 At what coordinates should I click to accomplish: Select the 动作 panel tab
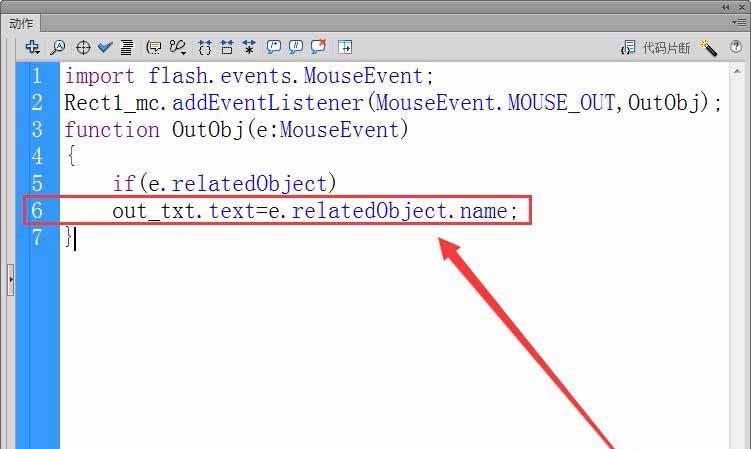click(x=21, y=23)
